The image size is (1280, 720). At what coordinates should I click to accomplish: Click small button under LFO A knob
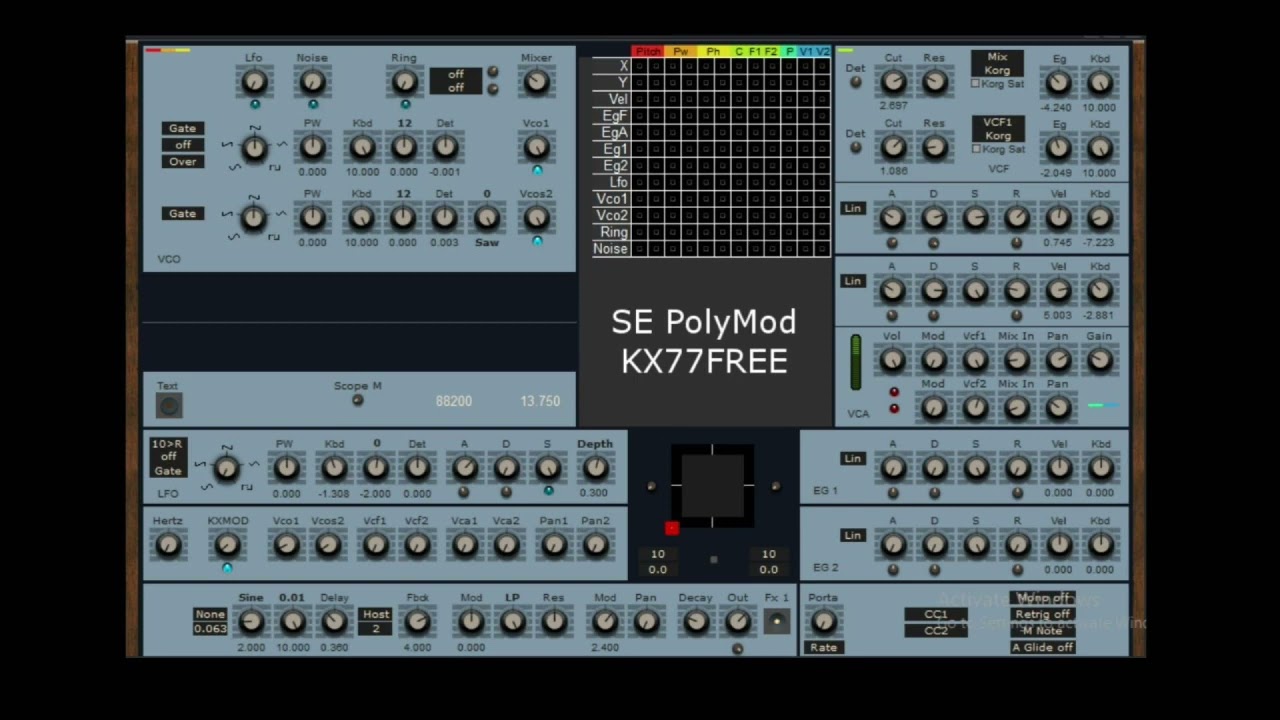tap(464, 491)
